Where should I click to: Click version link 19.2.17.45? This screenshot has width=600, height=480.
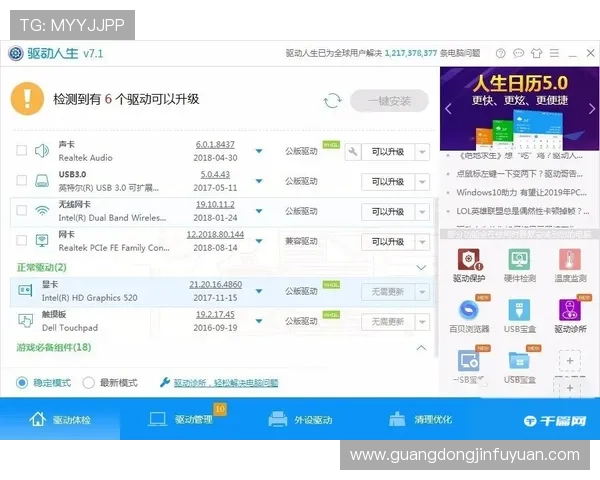[215, 315]
